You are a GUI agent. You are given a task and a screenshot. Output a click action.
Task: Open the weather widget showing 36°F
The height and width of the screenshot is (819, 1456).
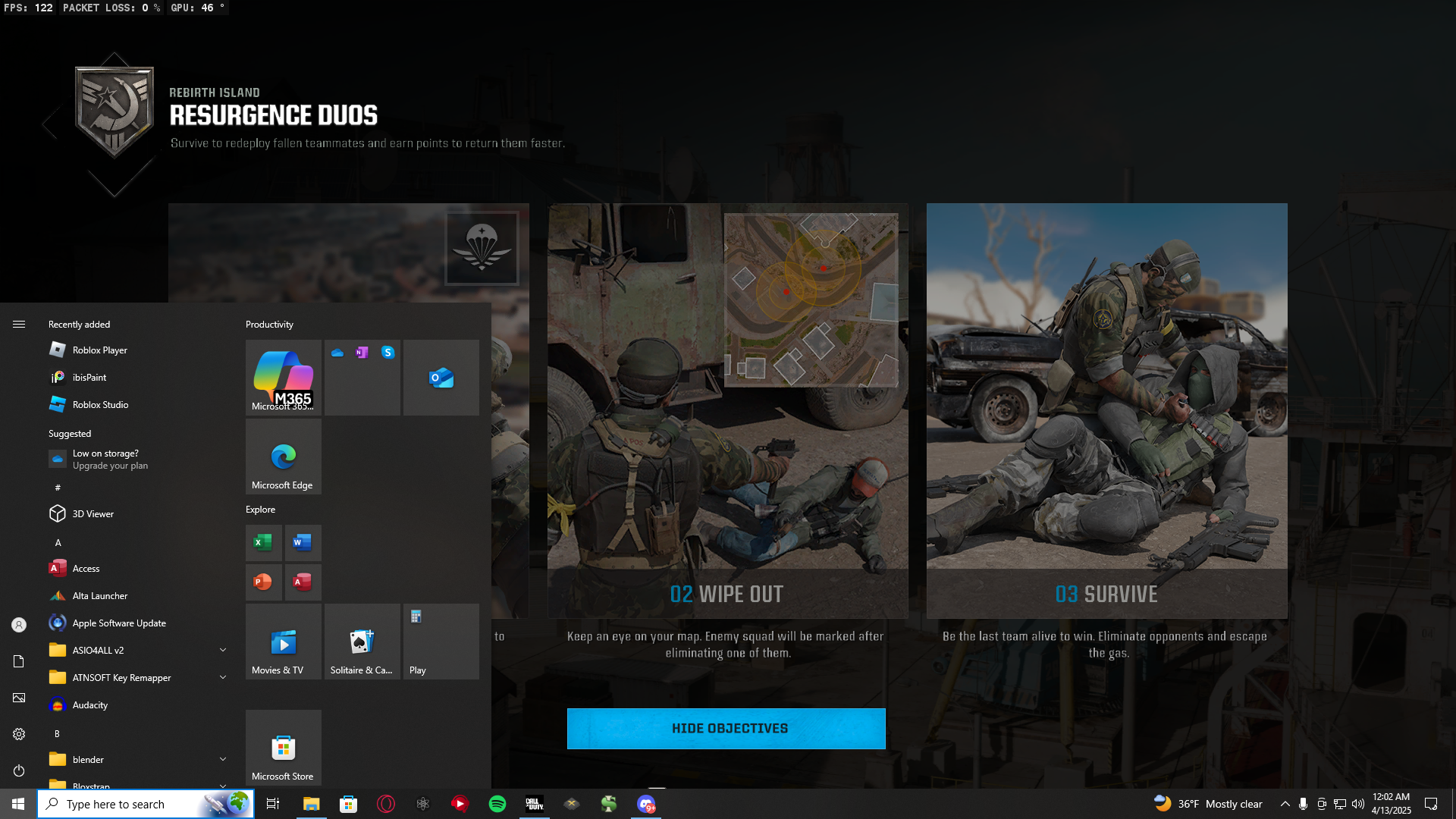pyautogui.click(x=1207, y=804)
